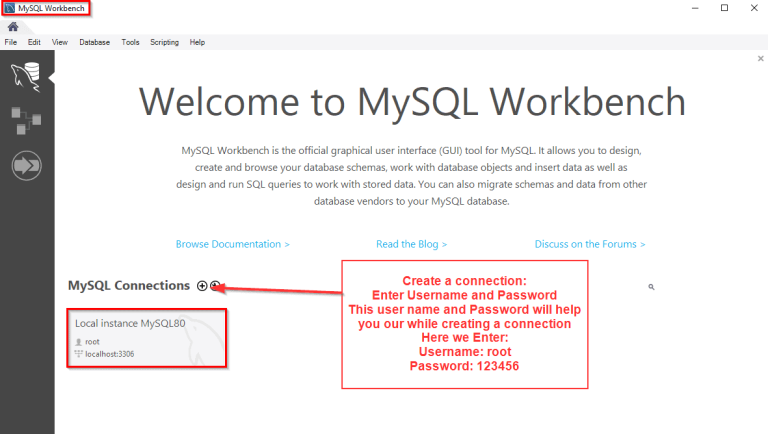768x434 pixels.
Task: Select the MySQL connections dolphin sidebar icon
Action: (x=26, y=77)
